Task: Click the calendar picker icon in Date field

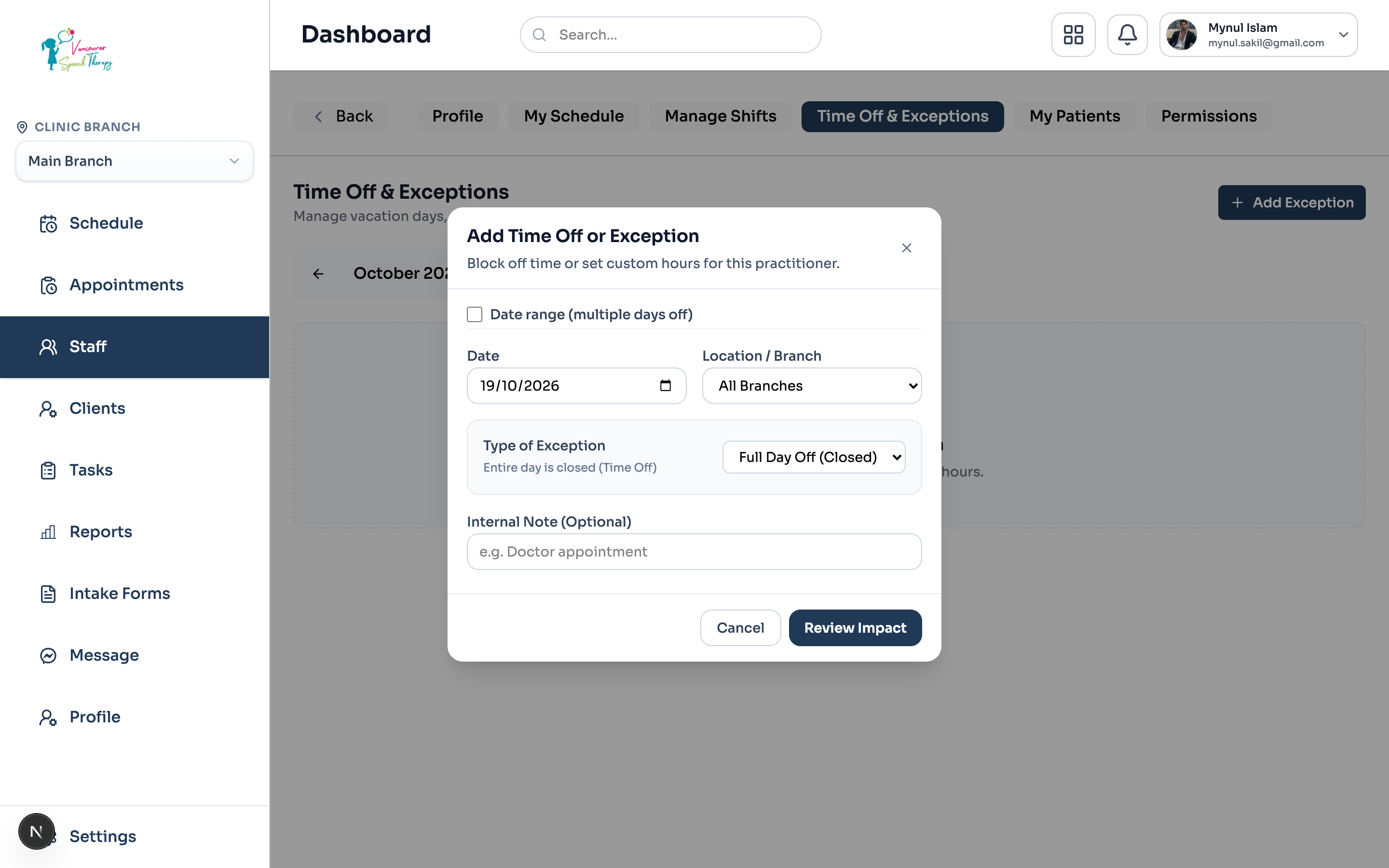Action: 665,385
